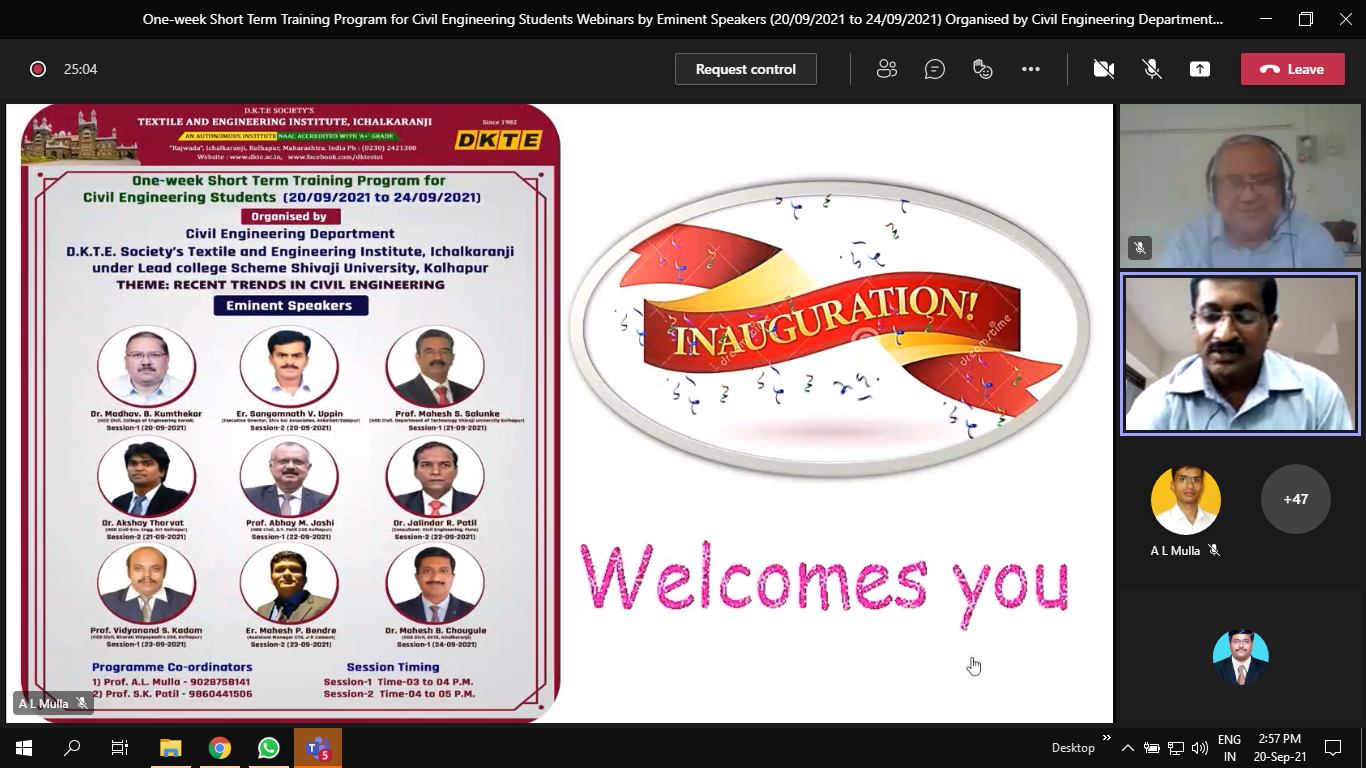Open the network tray icon
1366x768 pixels.
[1176, 747]
